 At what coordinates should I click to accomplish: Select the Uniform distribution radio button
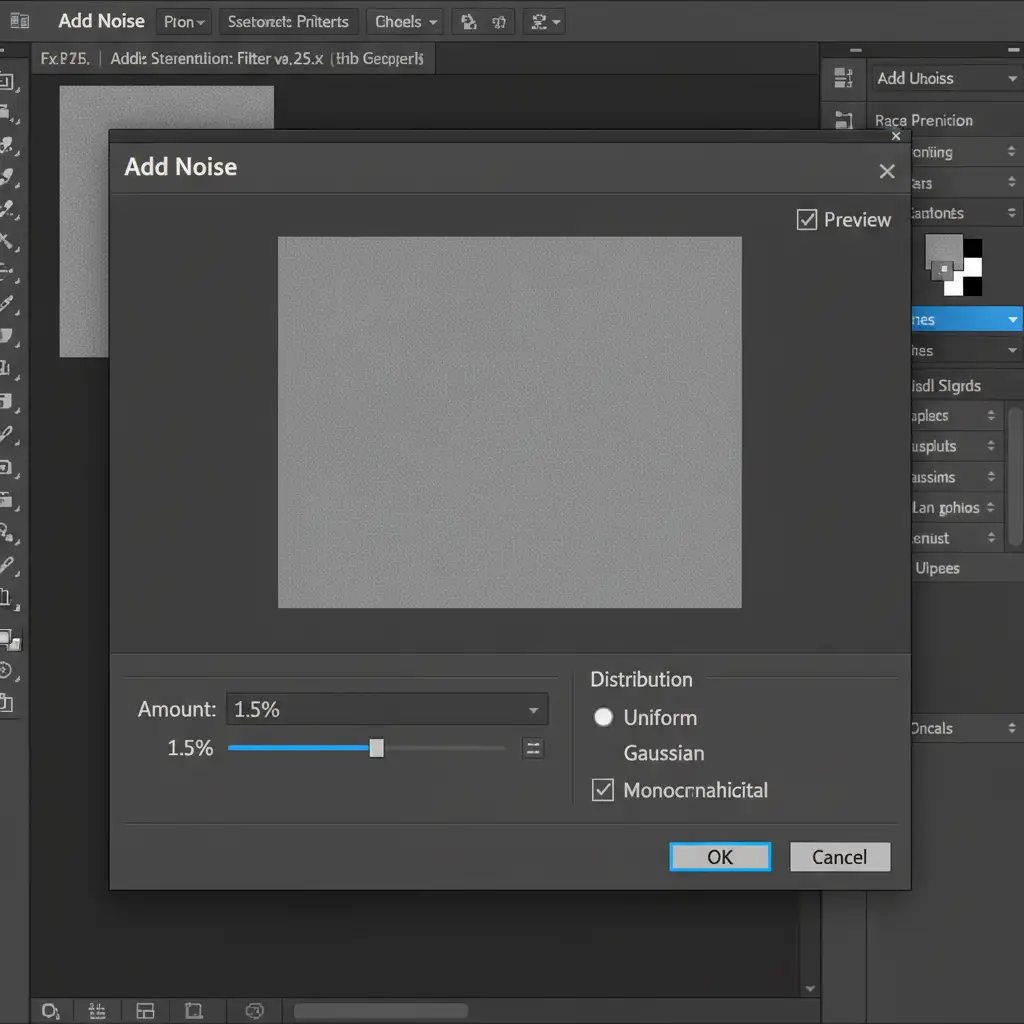coord(603,717)
